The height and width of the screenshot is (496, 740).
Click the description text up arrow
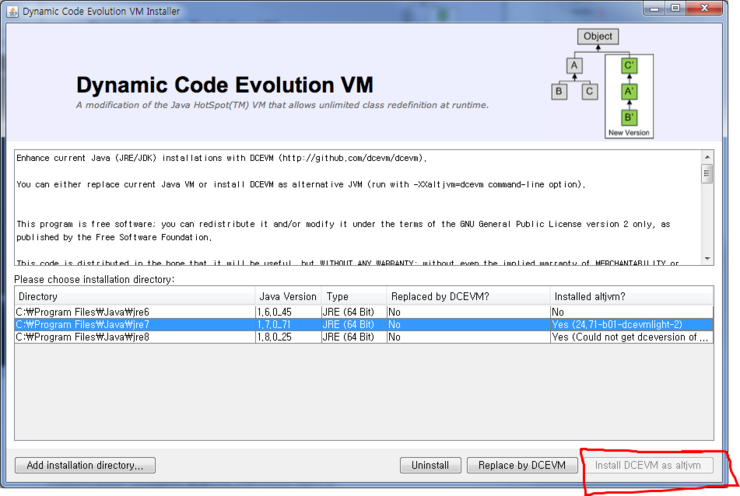[x=707, y=157]
